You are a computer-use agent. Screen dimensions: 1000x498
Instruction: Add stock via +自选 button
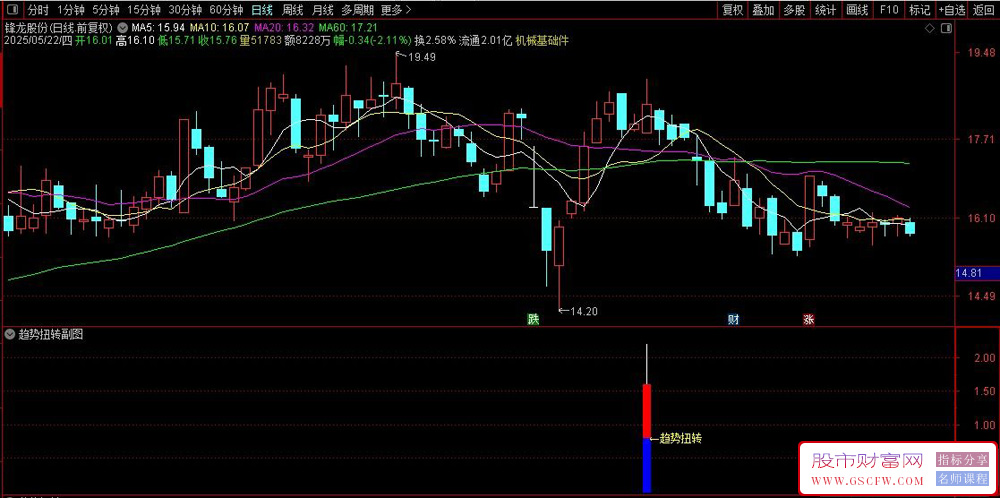point(952,10)
